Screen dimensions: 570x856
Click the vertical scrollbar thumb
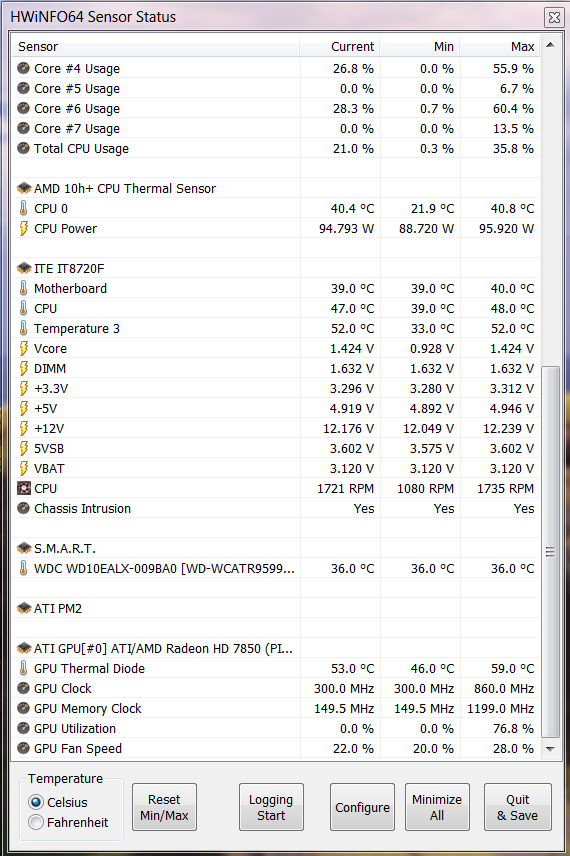pyautogui.click(x=550, y=552)
